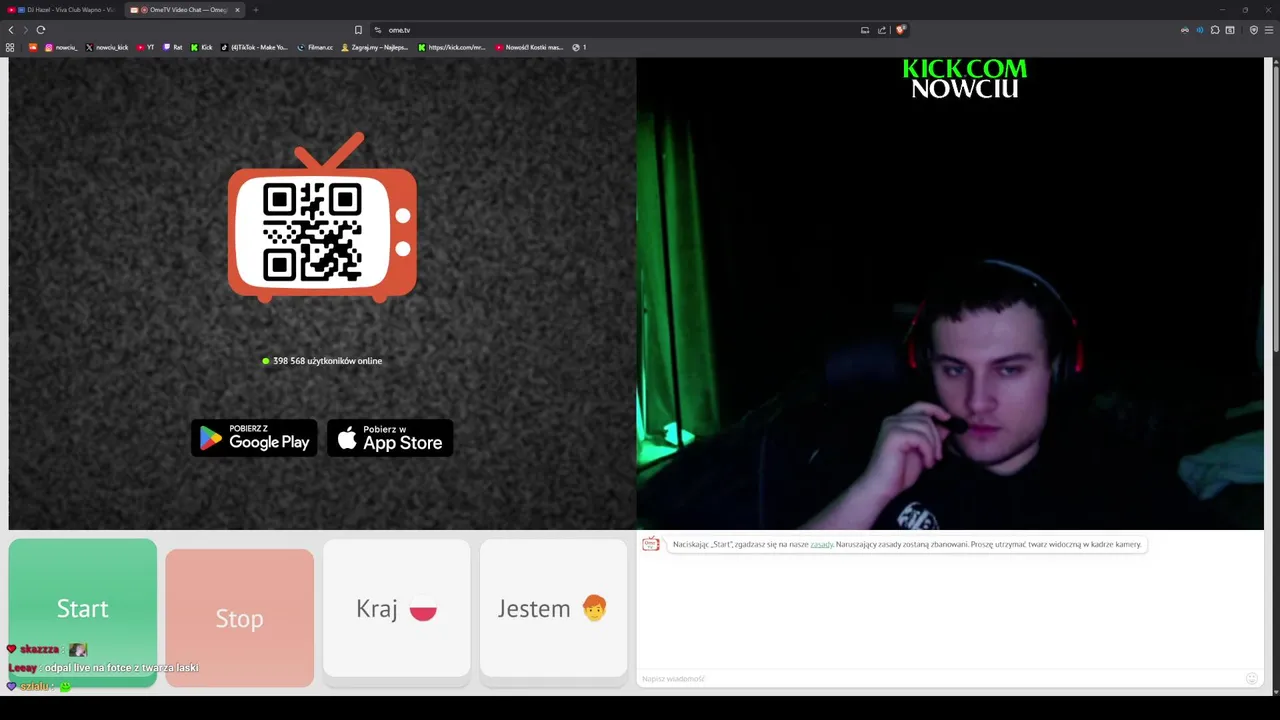Go back with the browser back arrow
The height and width of the screenshot is (720, 1280).
point(11,30)
